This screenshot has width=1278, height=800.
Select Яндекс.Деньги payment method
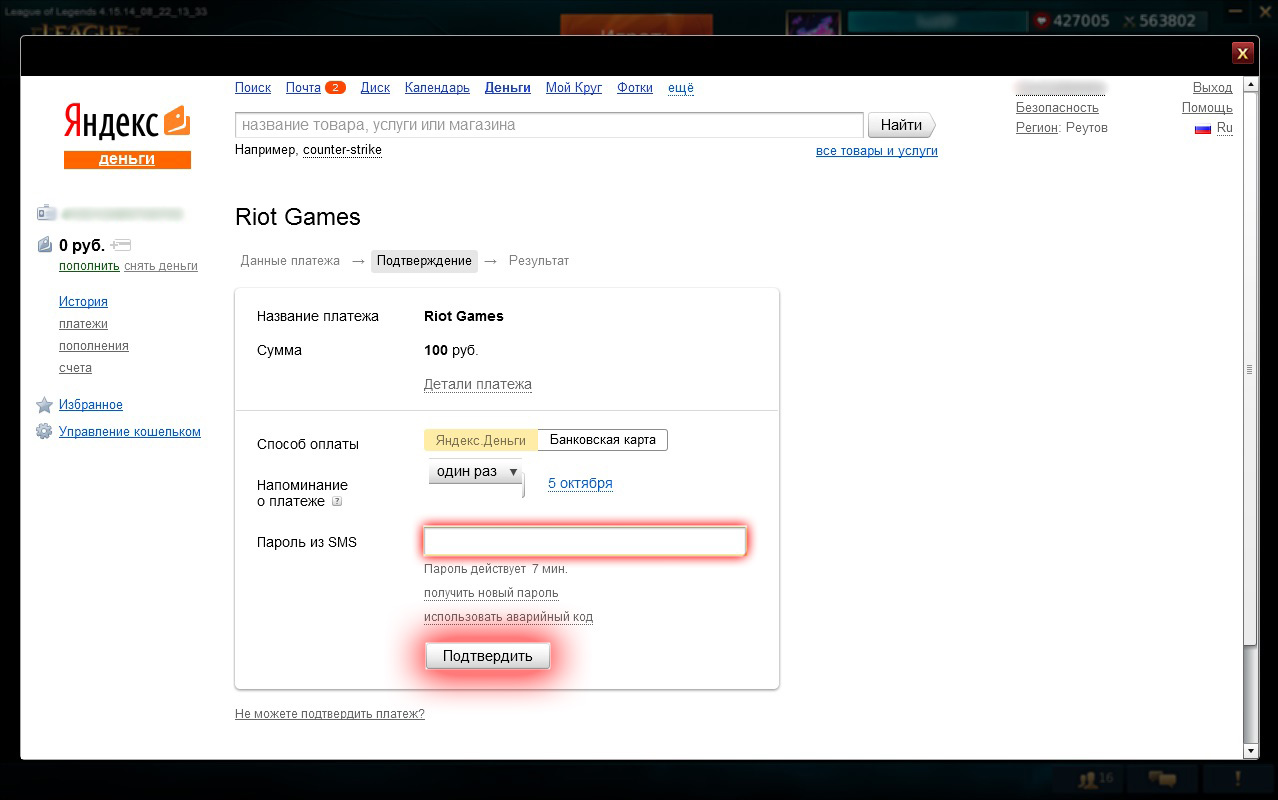click(x=481, y=440)
